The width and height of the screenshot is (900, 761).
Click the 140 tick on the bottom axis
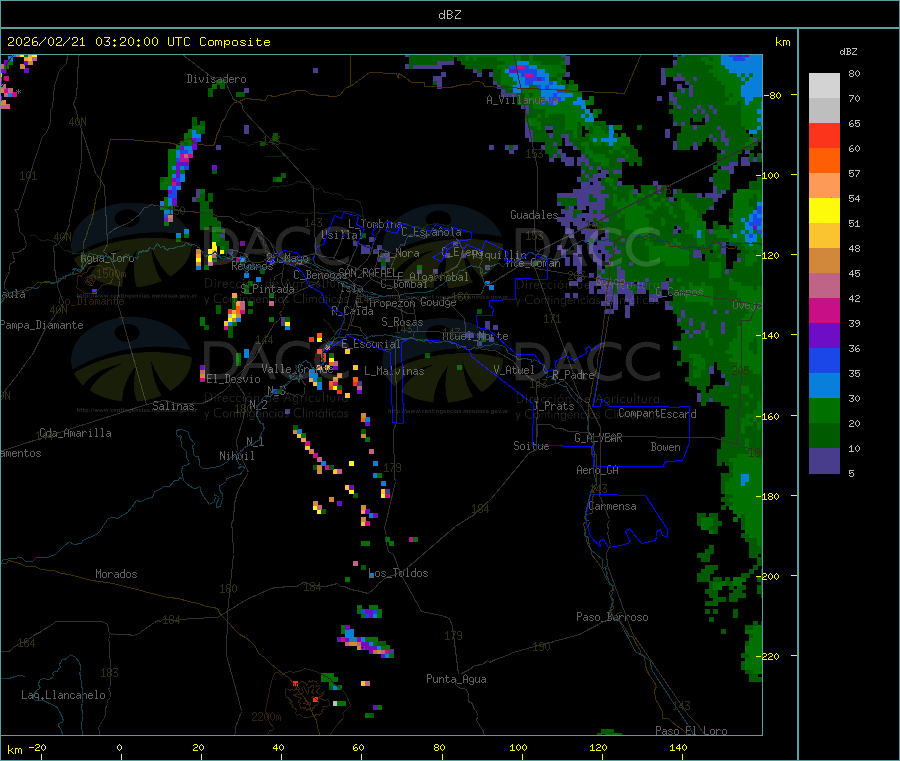point(678,747)
